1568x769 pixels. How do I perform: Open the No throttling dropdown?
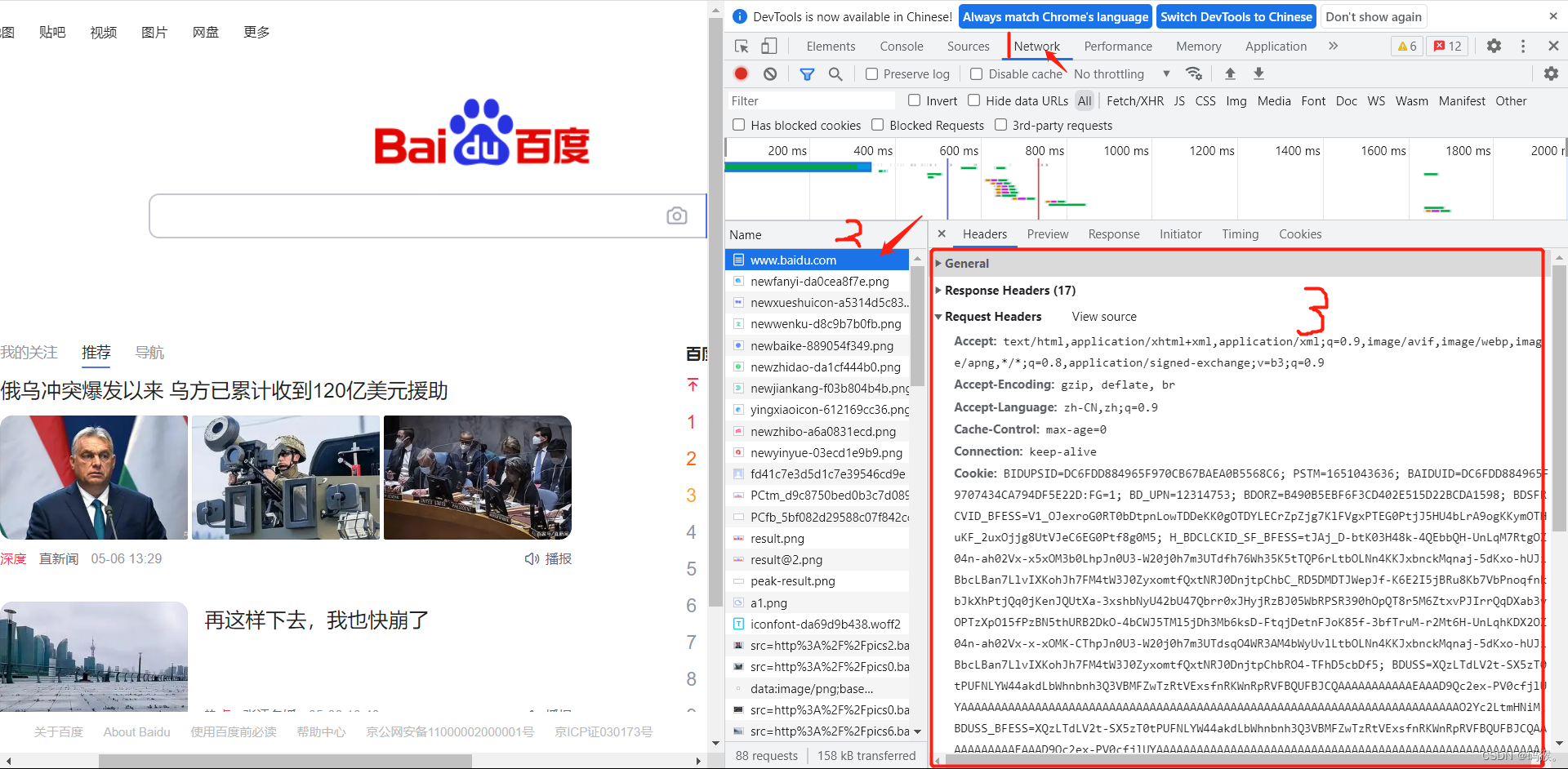click(1122, 74)
